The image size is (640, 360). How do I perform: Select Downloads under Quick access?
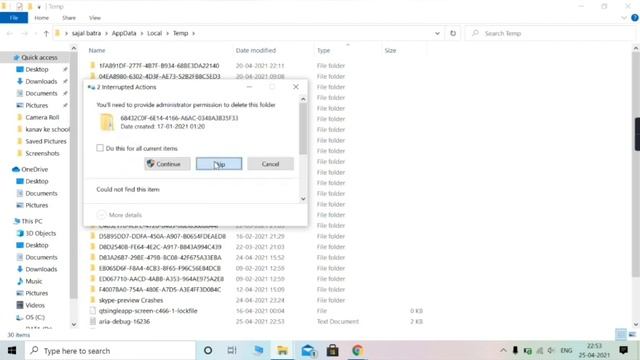point(41,81)
